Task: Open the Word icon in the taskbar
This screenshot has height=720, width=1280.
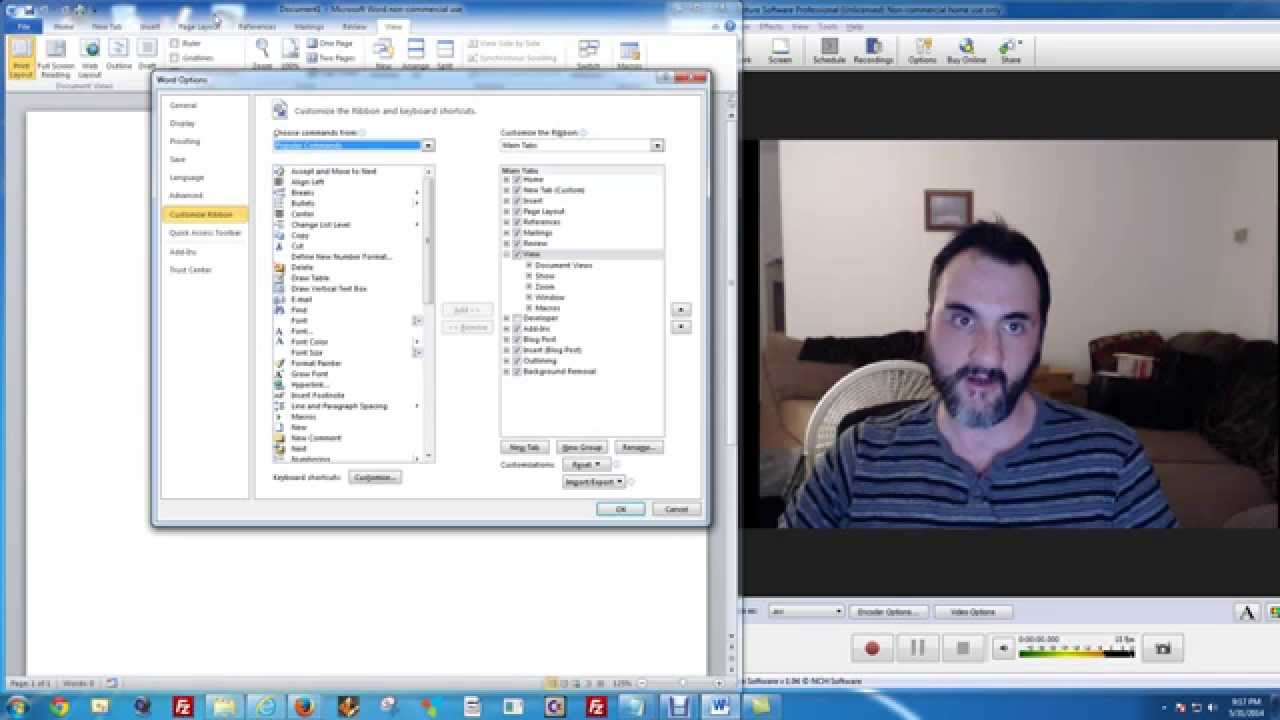Action: 718,706
